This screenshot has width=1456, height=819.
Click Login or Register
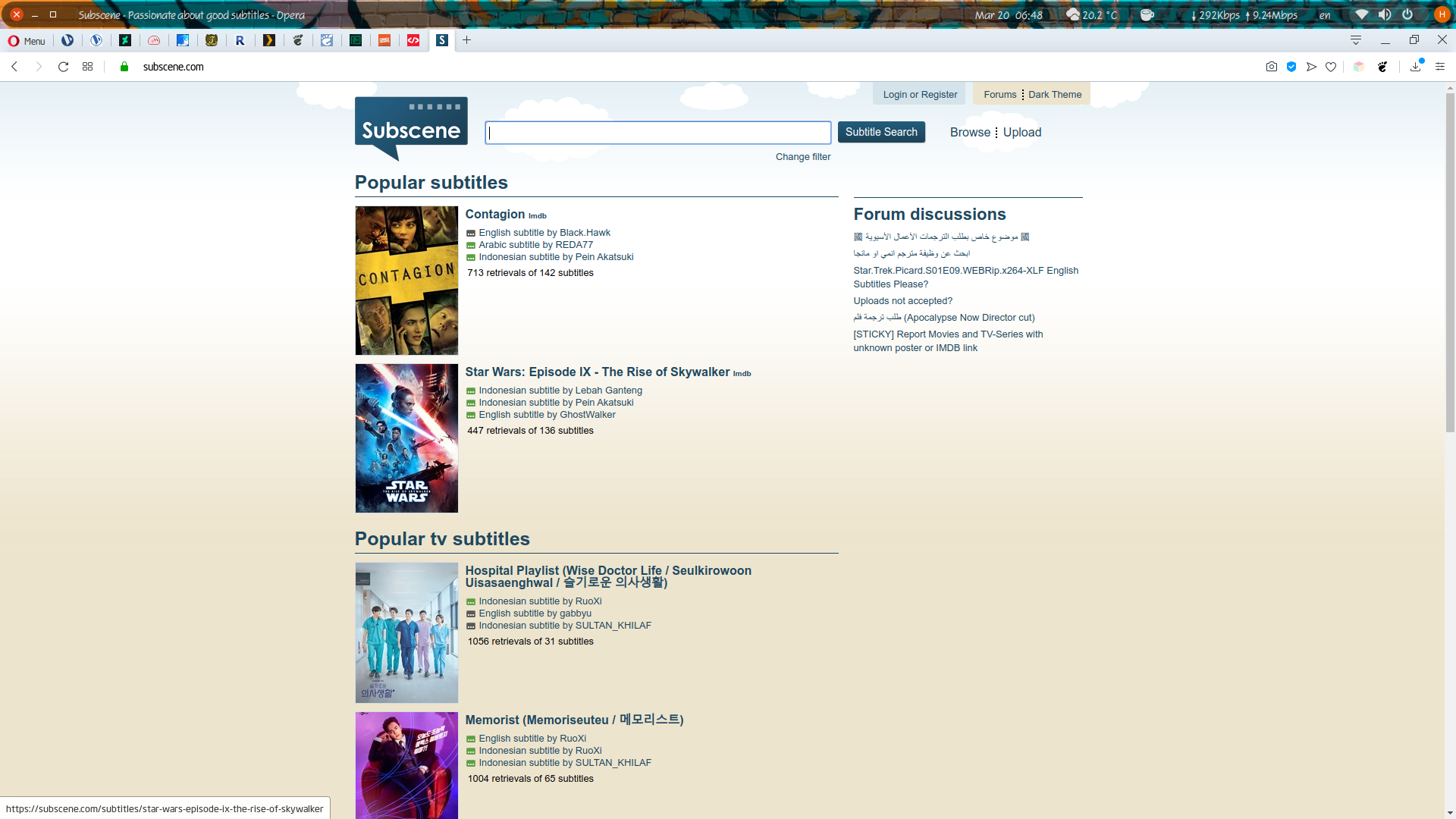point(920,95)
